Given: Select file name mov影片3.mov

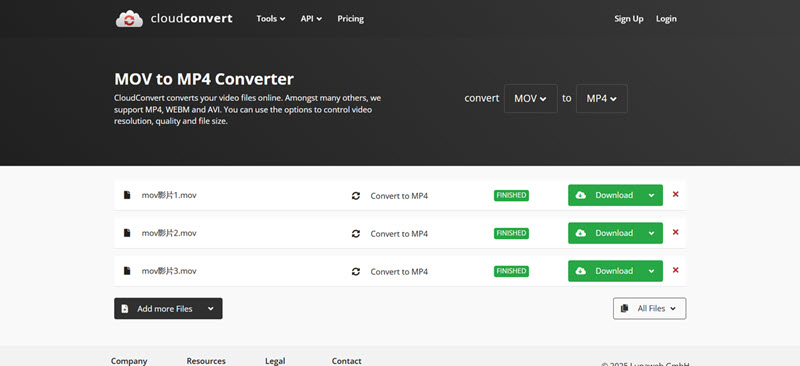Looking at the screenshot, I should tap(169, 271).
